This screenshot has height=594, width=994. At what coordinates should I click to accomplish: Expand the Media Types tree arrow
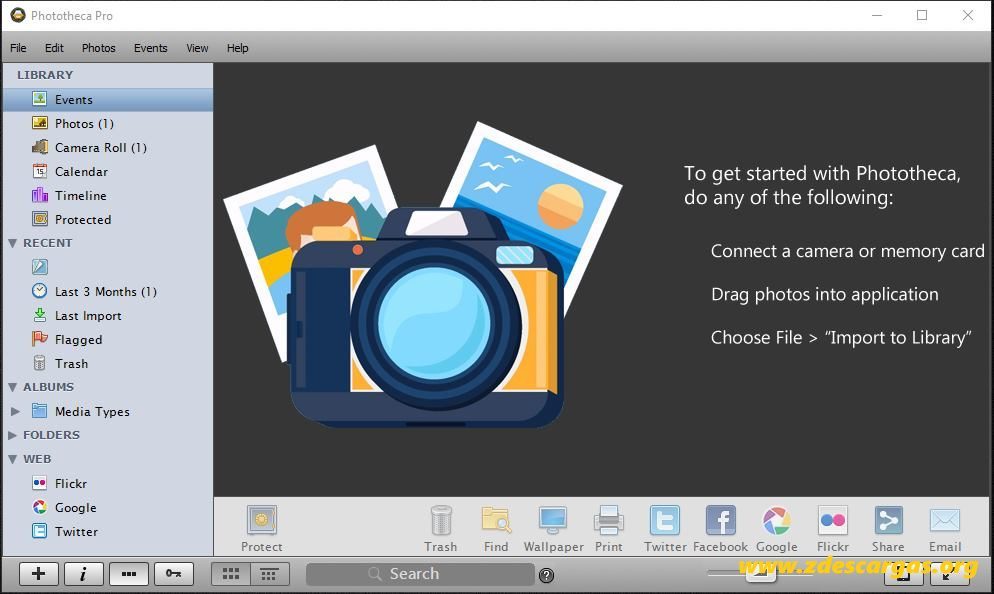coord(15,411)
